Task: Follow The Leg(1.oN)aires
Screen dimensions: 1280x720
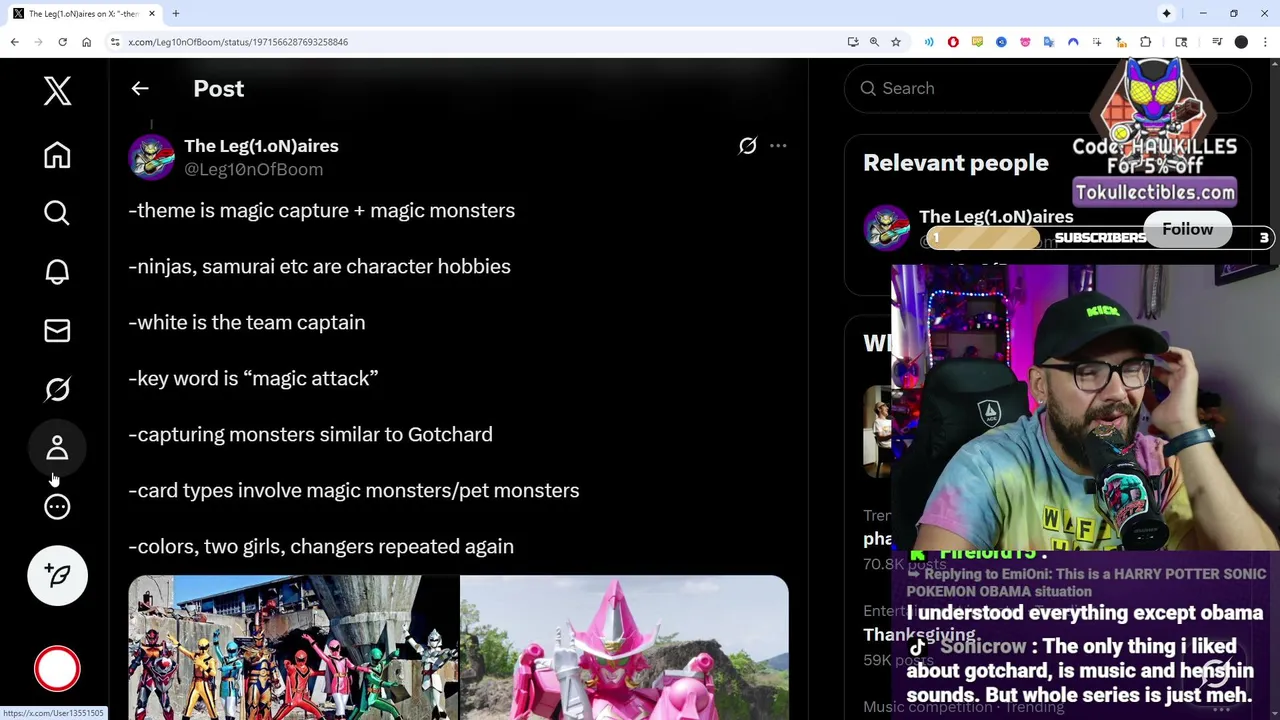Action: (1187, 229)
